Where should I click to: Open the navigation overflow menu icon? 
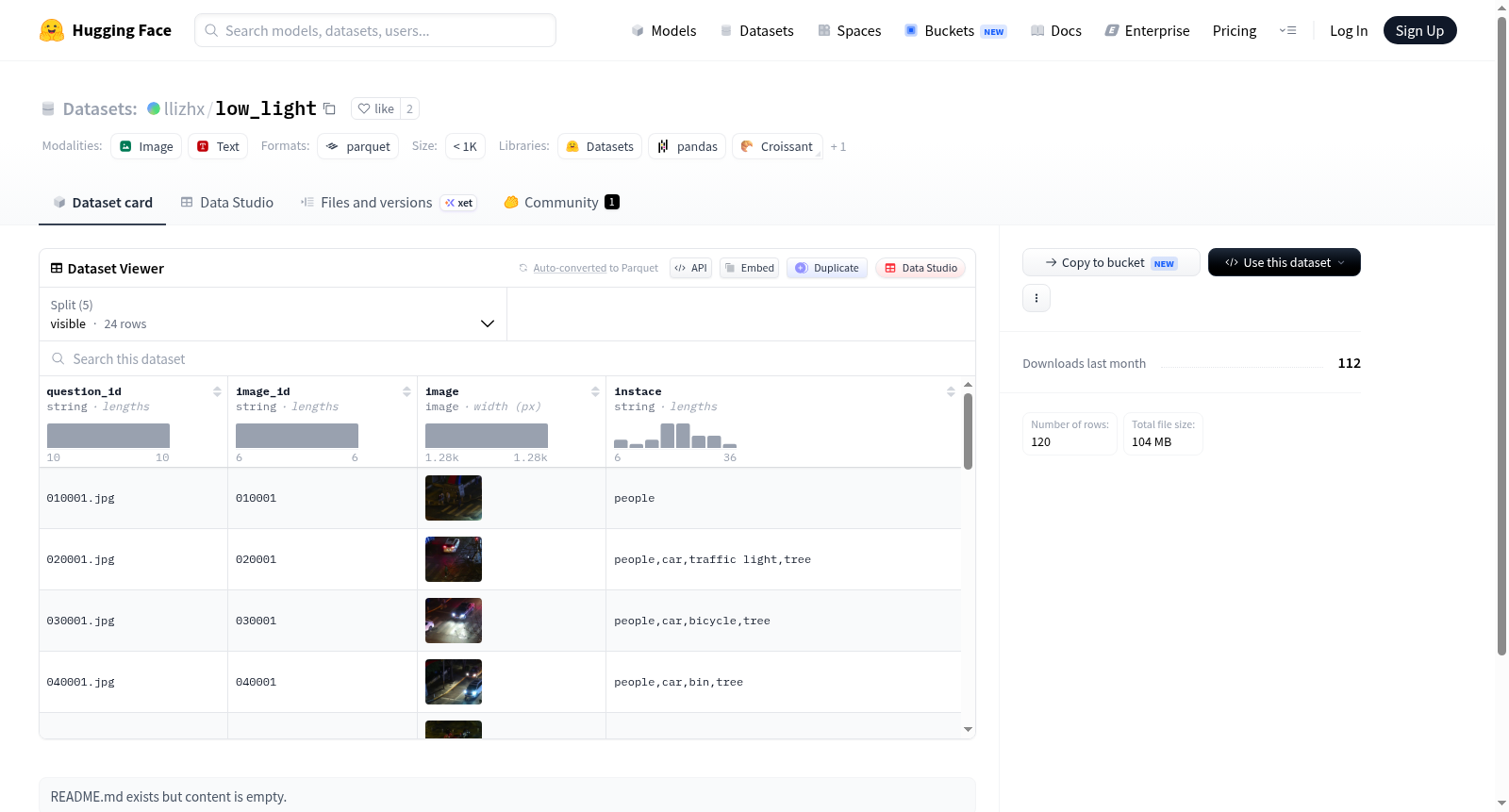pyautogui.click(x=1287, y=30)
